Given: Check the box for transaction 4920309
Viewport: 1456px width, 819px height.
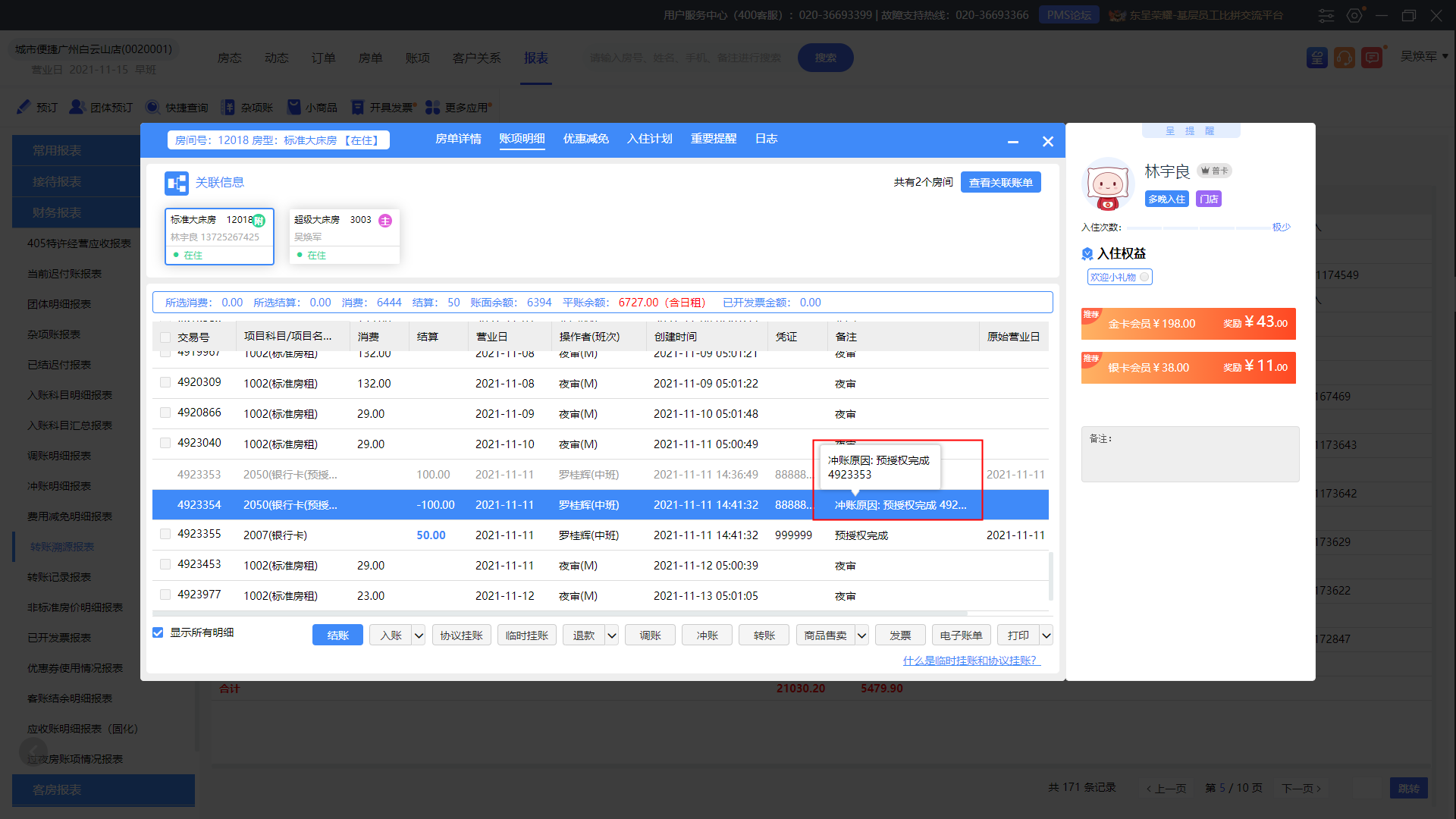Looking at the screenshot, I should point(165,382).
